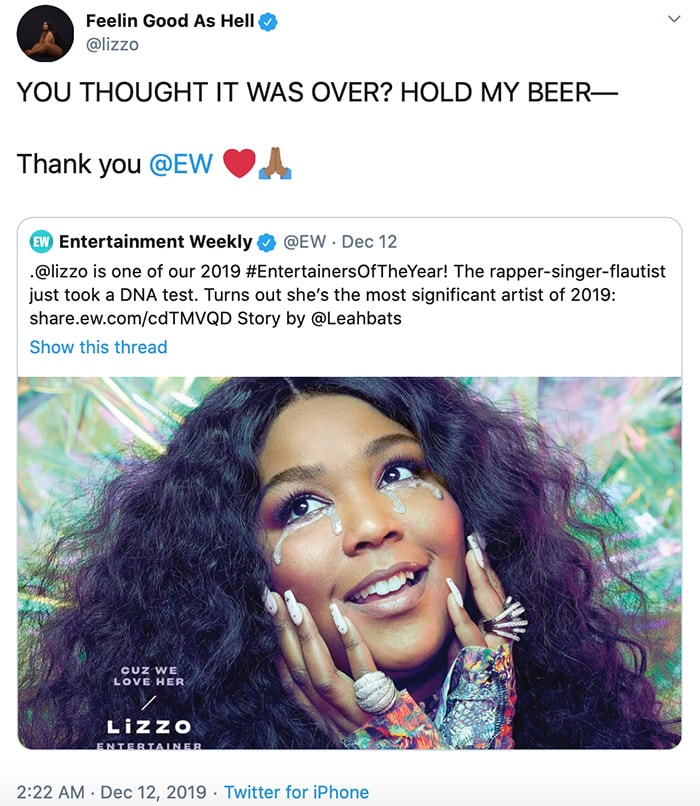Click the folded hands emoji
This screenshot has height=806, width=700.
[274, 164]
